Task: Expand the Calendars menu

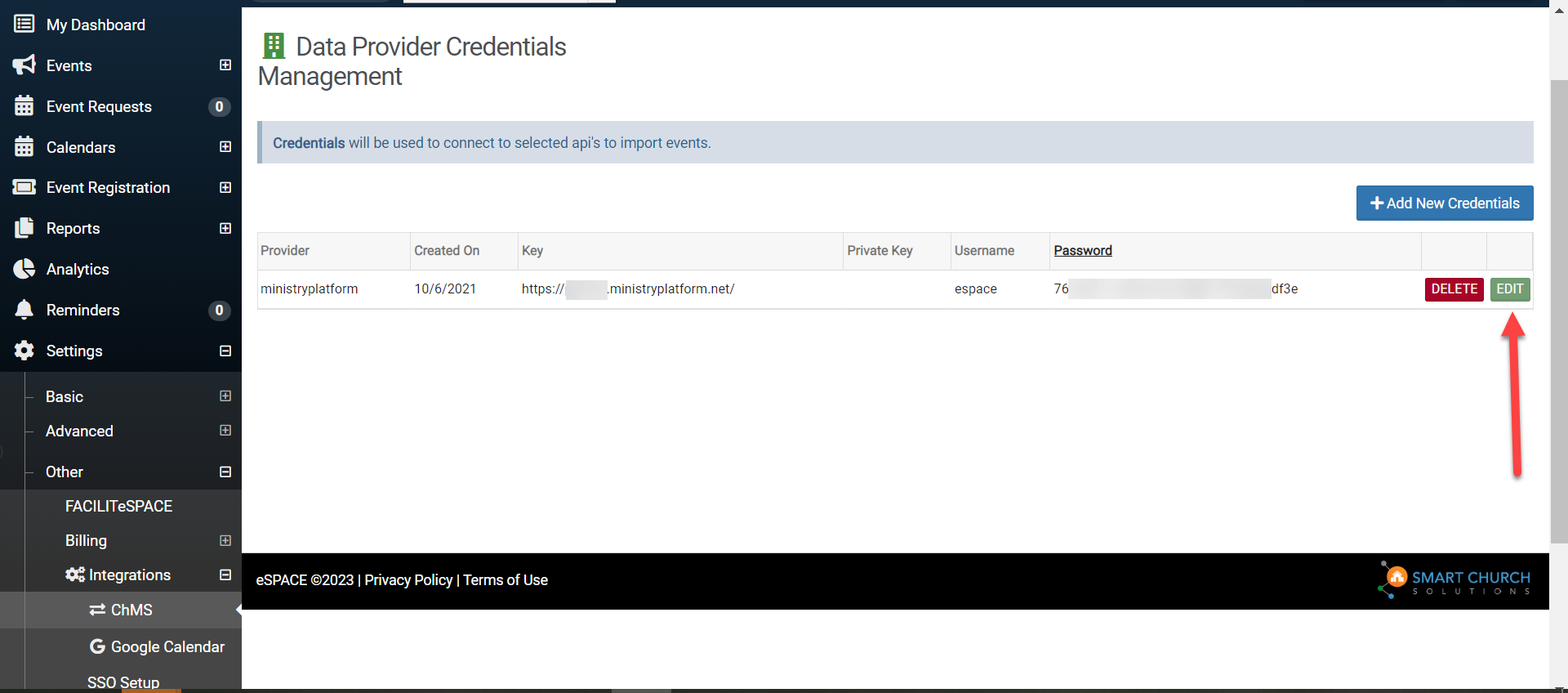Action: tap(225, 147)
